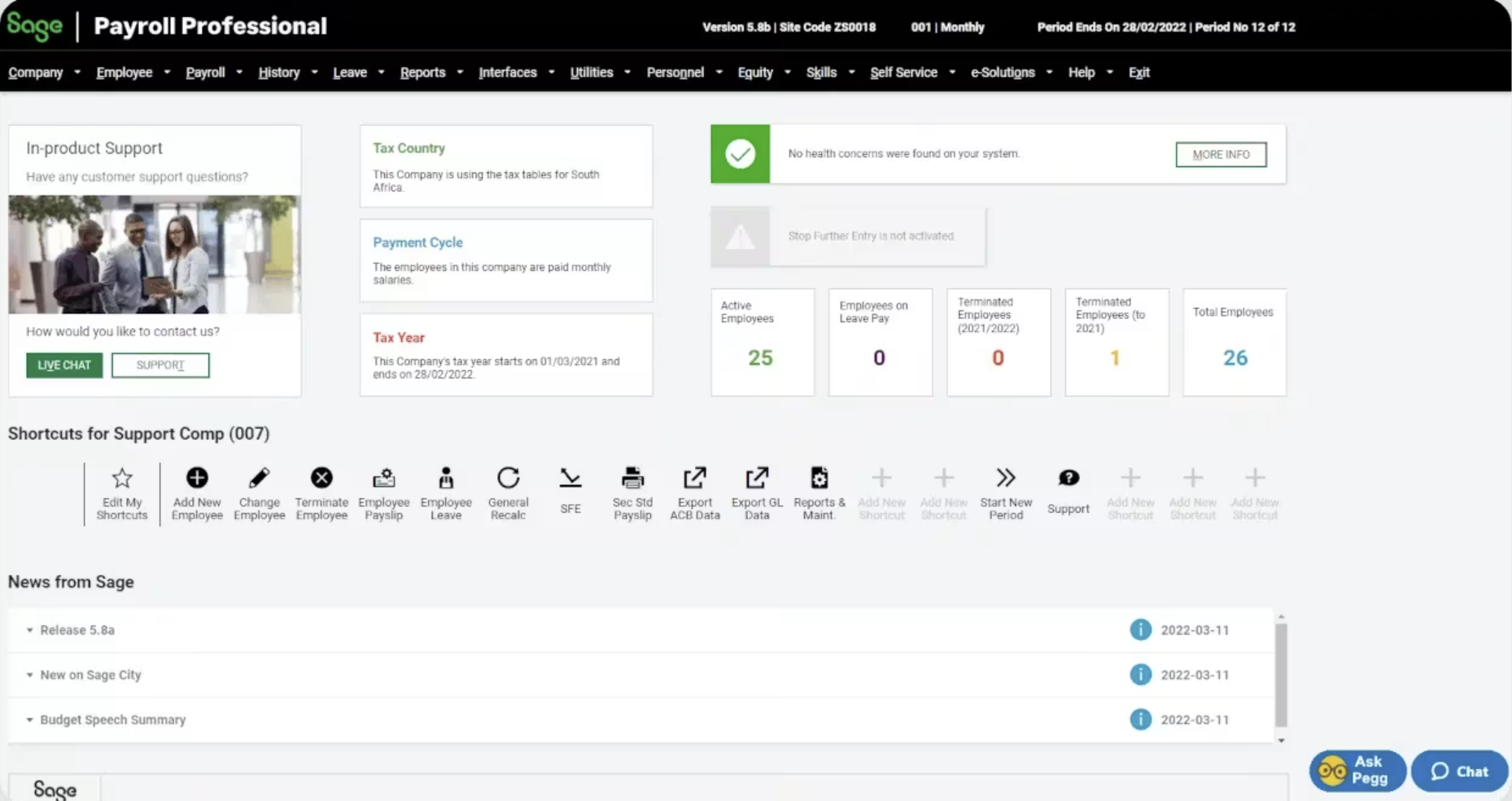Open the Chat bubble button

point(1459,771)
